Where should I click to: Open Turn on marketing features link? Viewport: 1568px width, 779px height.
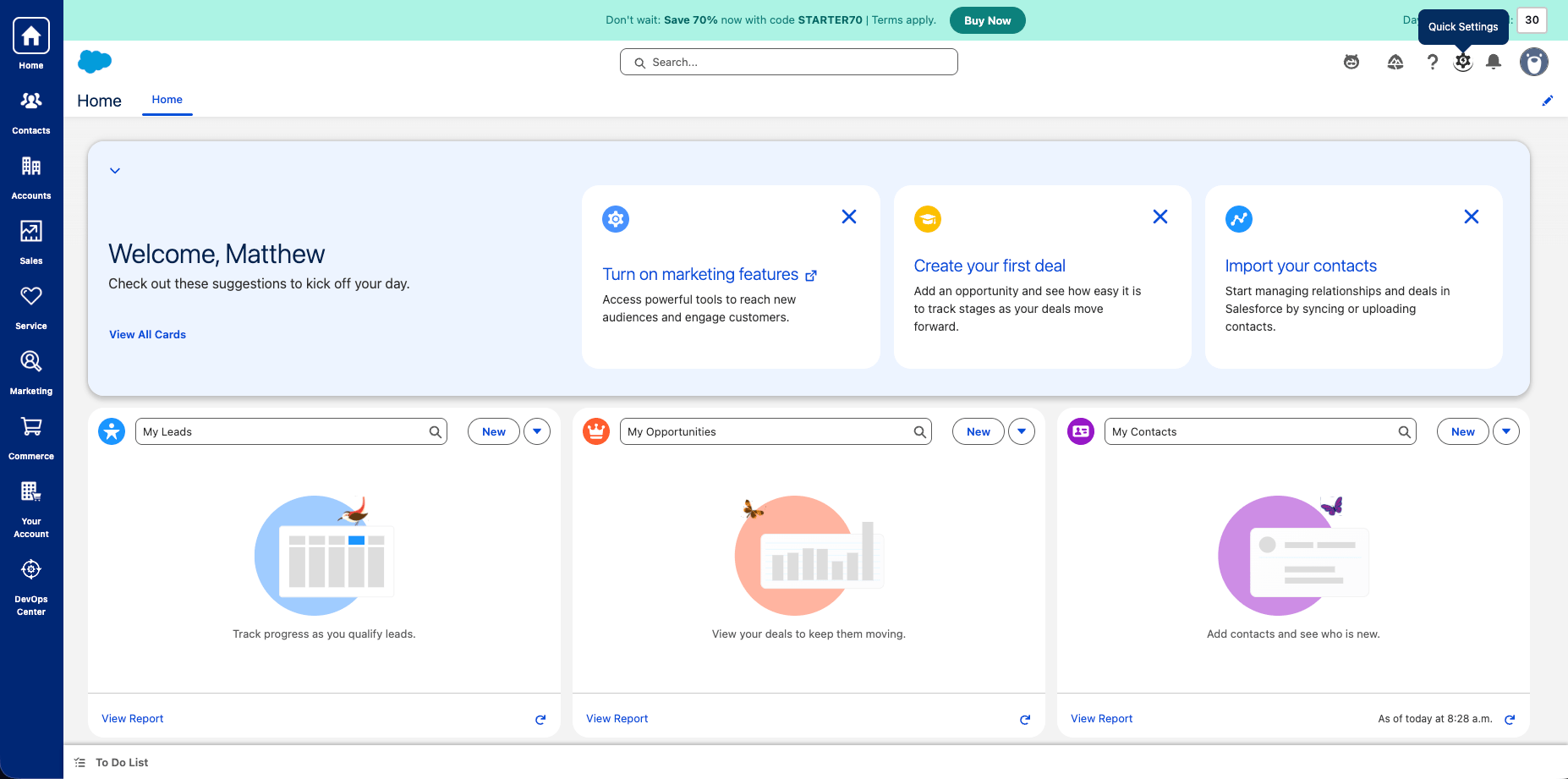[x=710, y=274]
